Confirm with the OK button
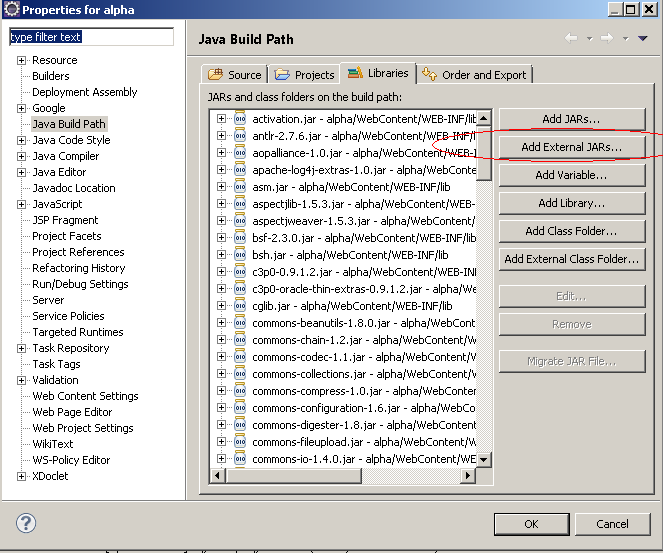This screenshot has height=553, width=663. (x=531, y=524)
